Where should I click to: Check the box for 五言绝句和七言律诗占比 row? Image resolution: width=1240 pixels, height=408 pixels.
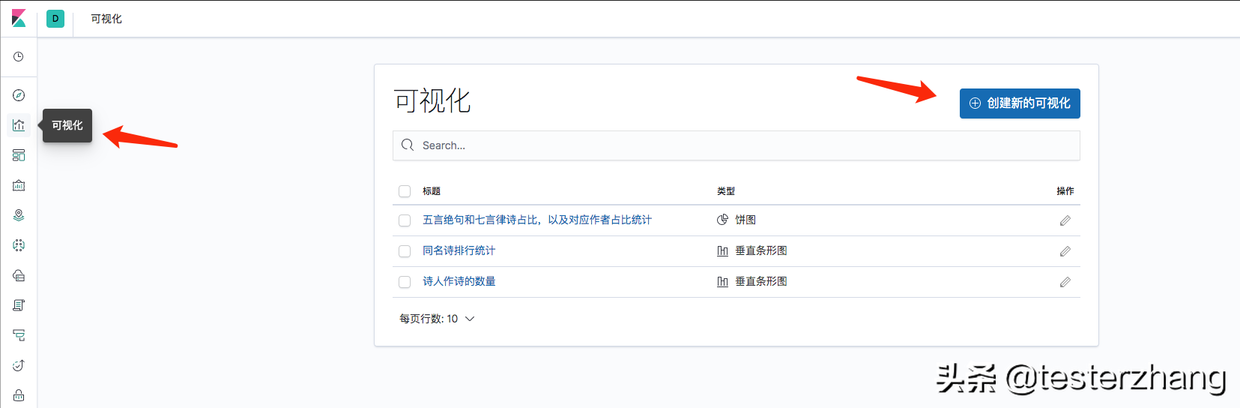click(404, 220)
